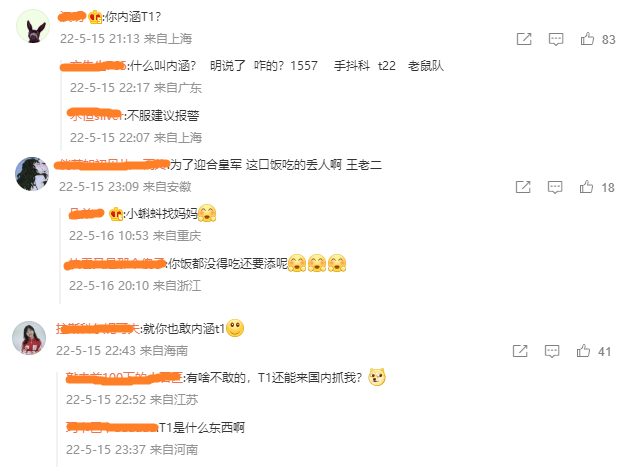
Task: Like the comment with 83 likes
Action: point(587,39)
